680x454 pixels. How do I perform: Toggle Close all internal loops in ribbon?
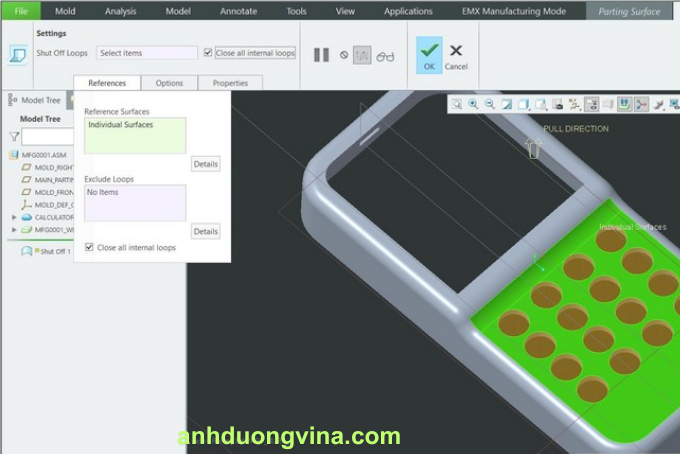(208, 53)
